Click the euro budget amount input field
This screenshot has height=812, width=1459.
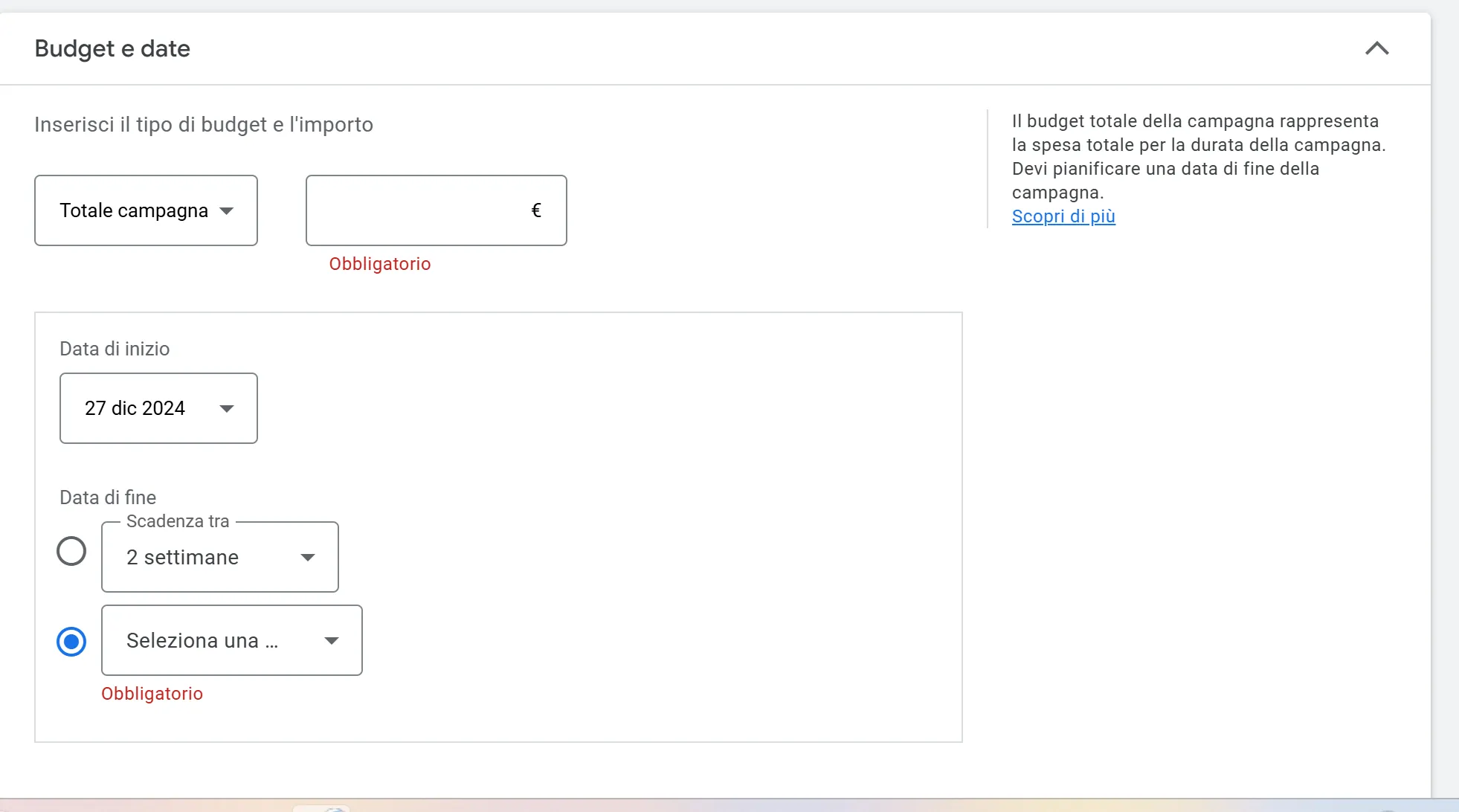(x=424, y=210)
